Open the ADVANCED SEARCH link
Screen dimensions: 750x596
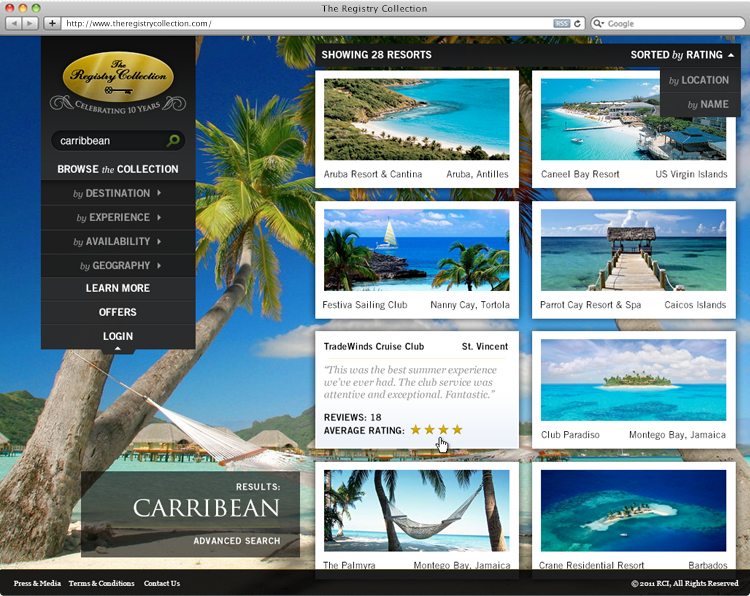click(x=237, y=541)
